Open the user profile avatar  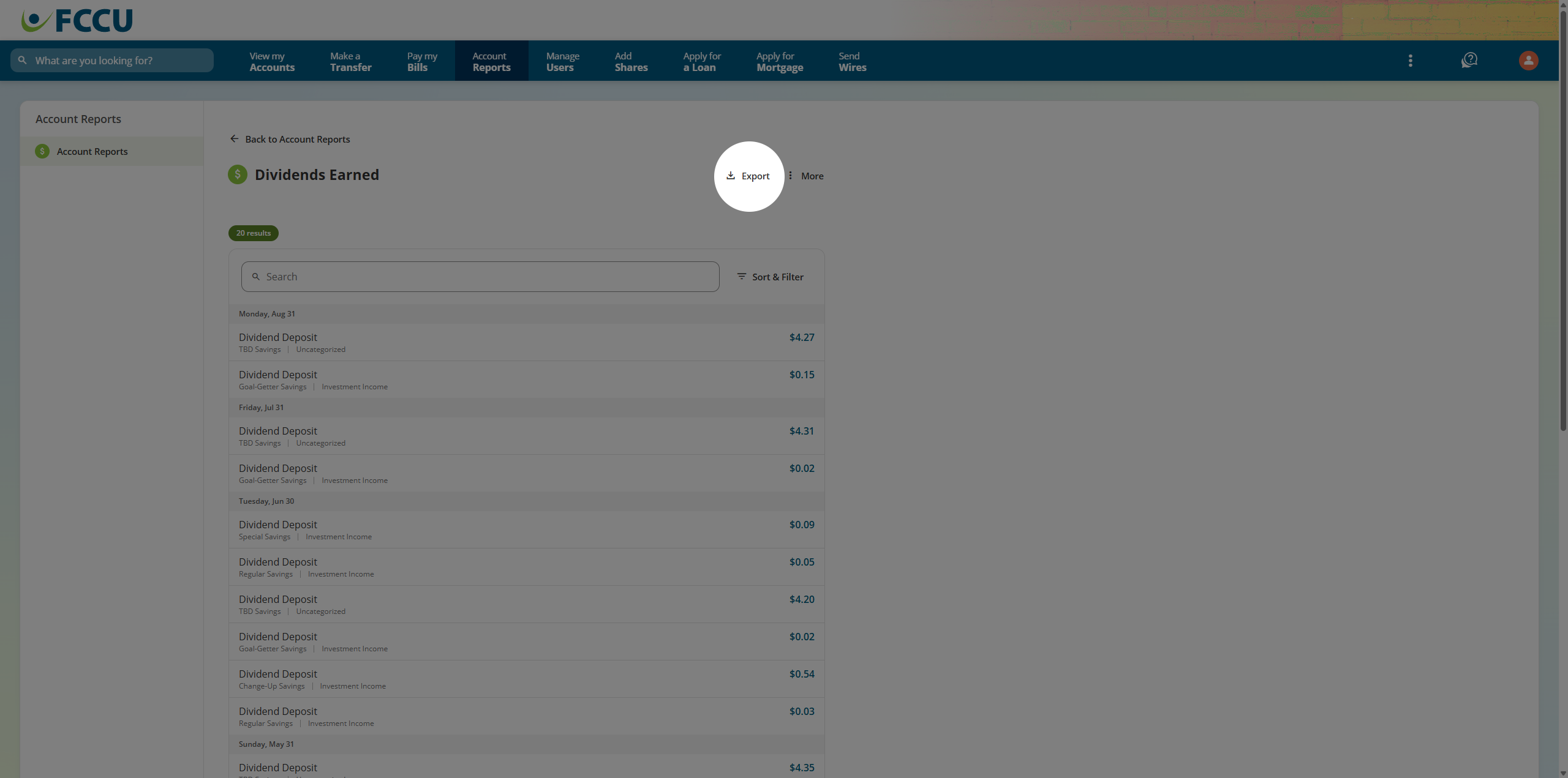(x=1528, y=61)
